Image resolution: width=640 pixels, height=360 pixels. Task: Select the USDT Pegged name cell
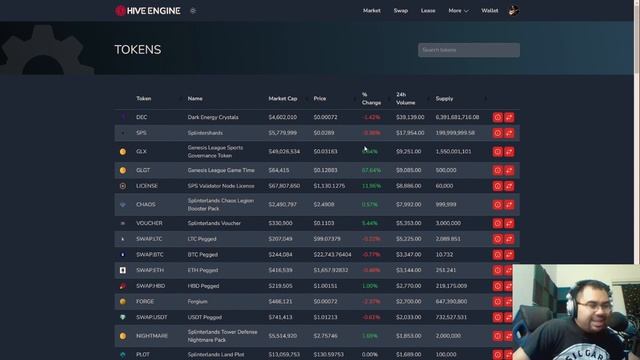(x=204, y=317)
